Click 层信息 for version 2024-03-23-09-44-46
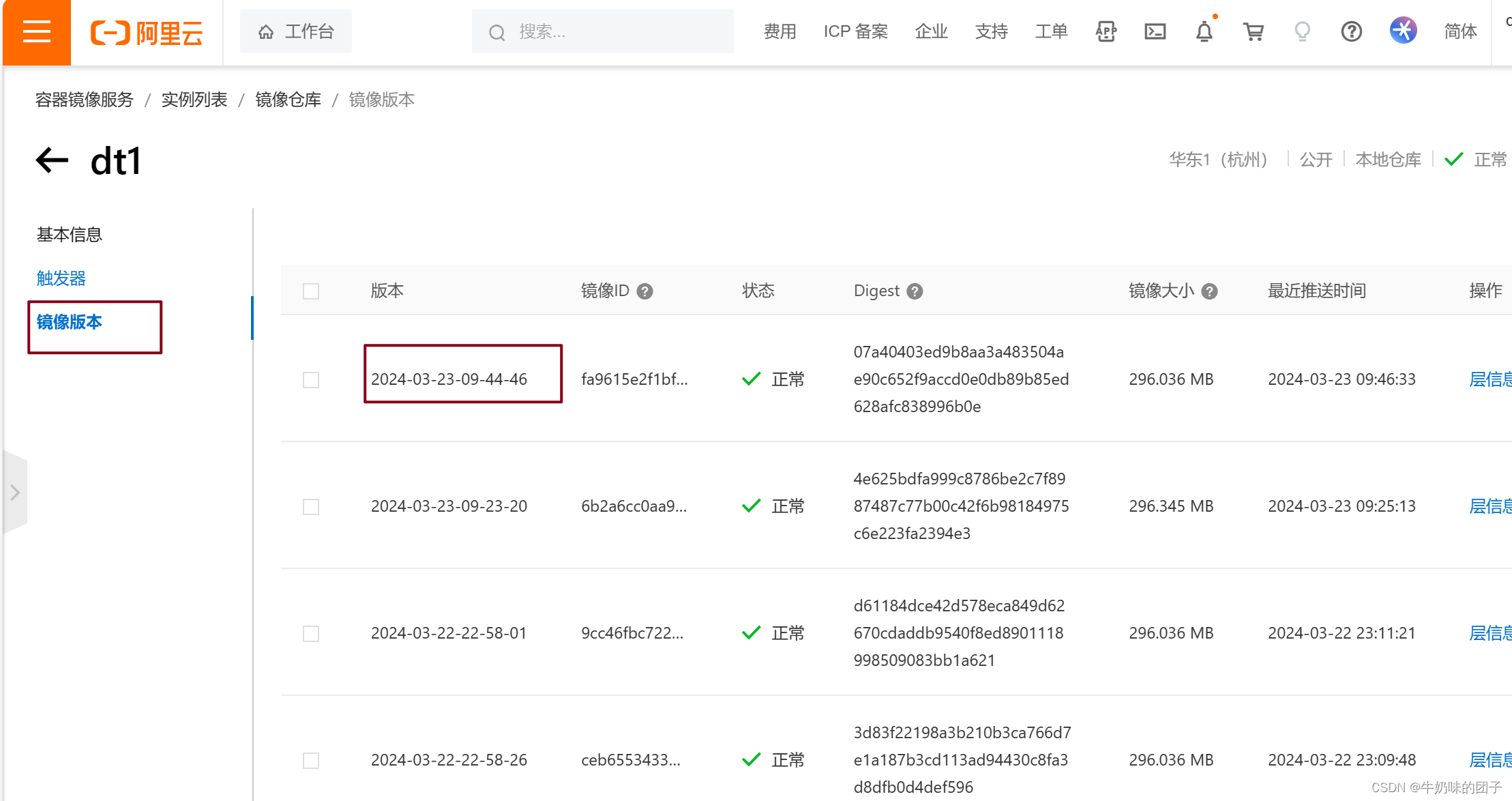The width and height of the screenshot is (1512, 801). (1490, 379)
